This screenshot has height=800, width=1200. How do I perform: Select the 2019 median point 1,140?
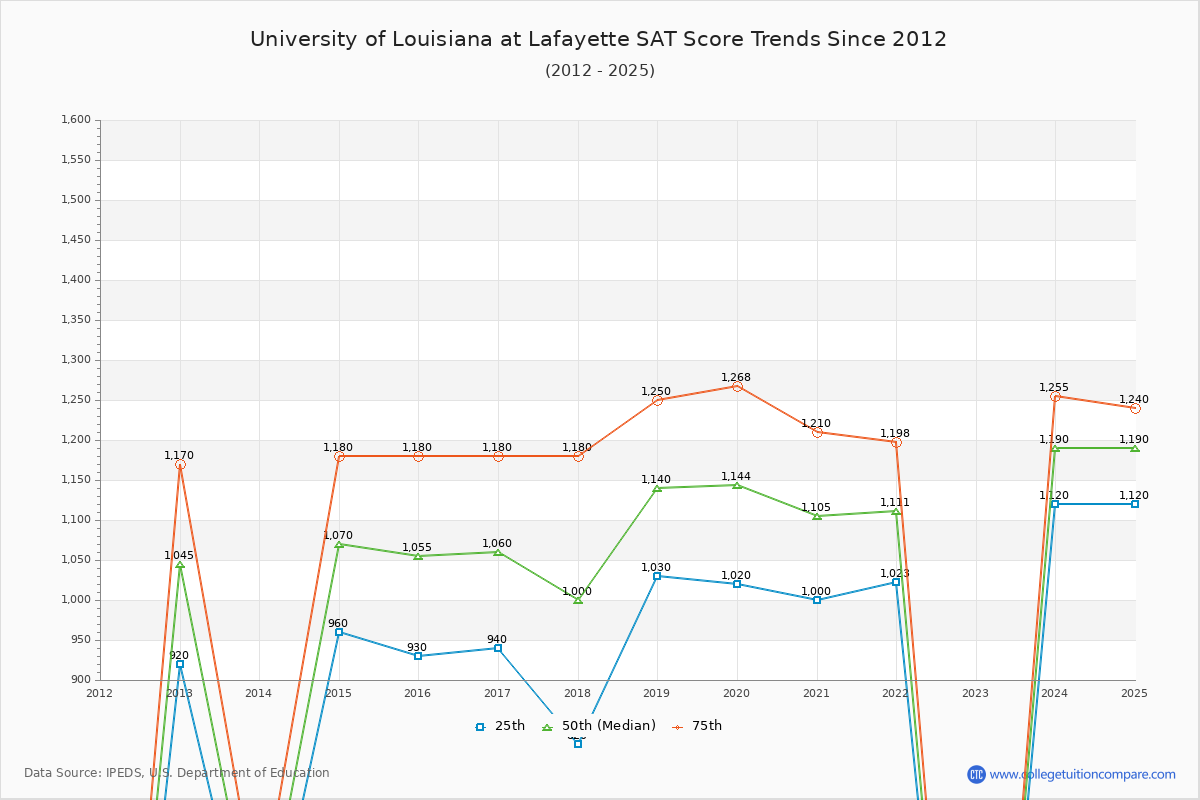coord(657,488)
